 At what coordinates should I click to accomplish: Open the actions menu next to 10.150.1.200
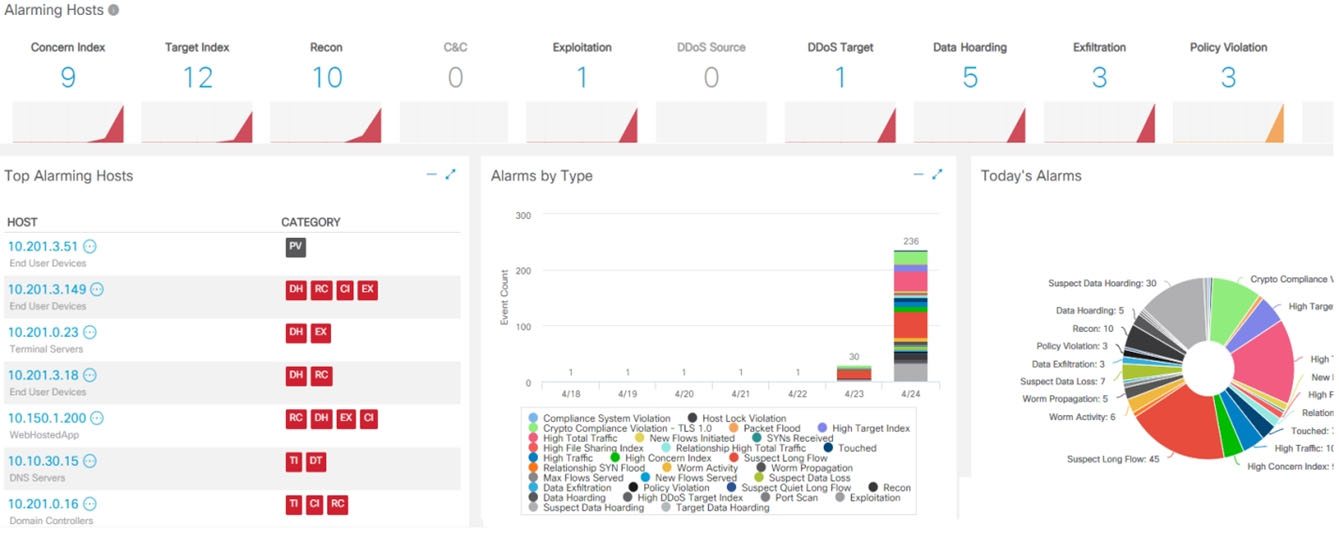click(97, 418)
